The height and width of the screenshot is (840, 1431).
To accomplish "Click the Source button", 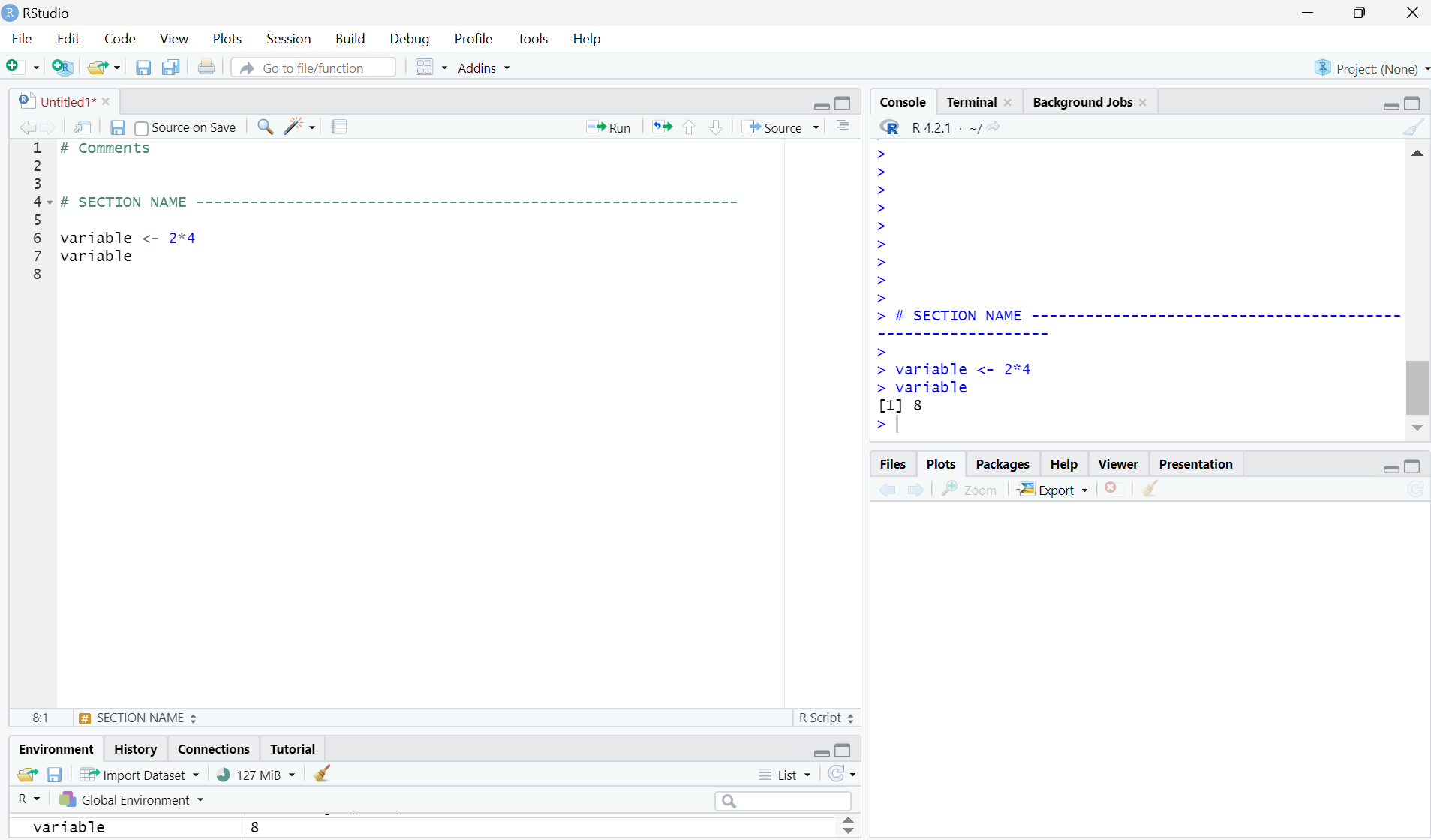I will tap(774, 127).
